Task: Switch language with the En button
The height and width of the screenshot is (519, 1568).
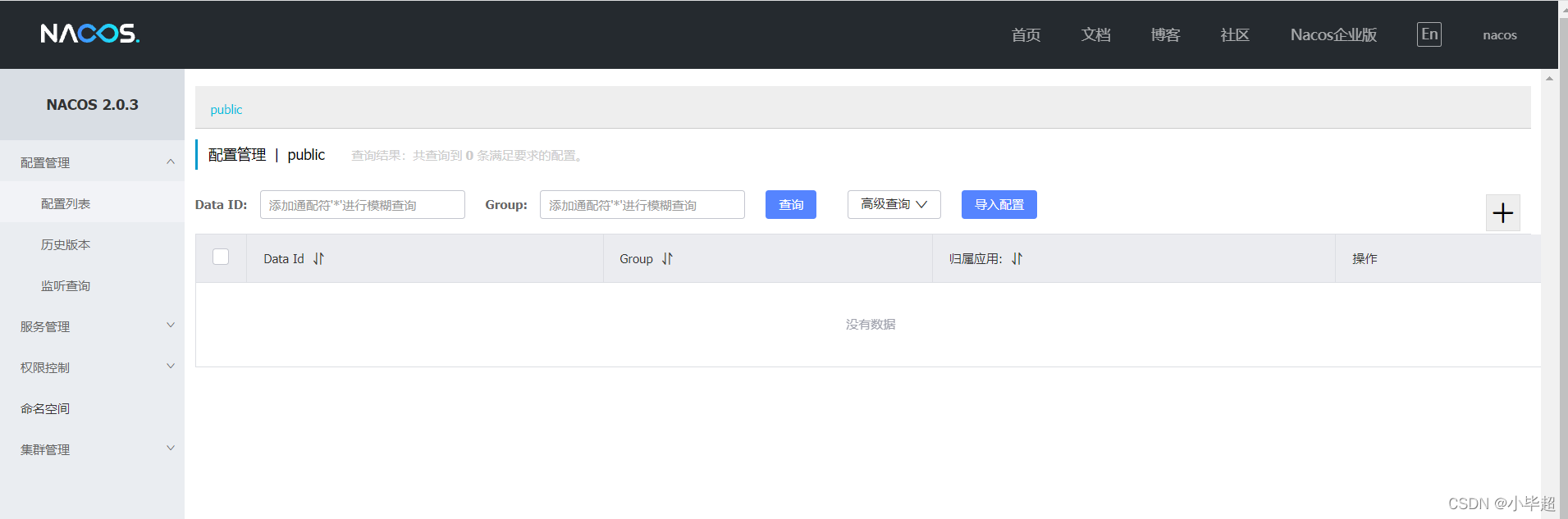Action: pyautogui.click(x=1429, y=34)
